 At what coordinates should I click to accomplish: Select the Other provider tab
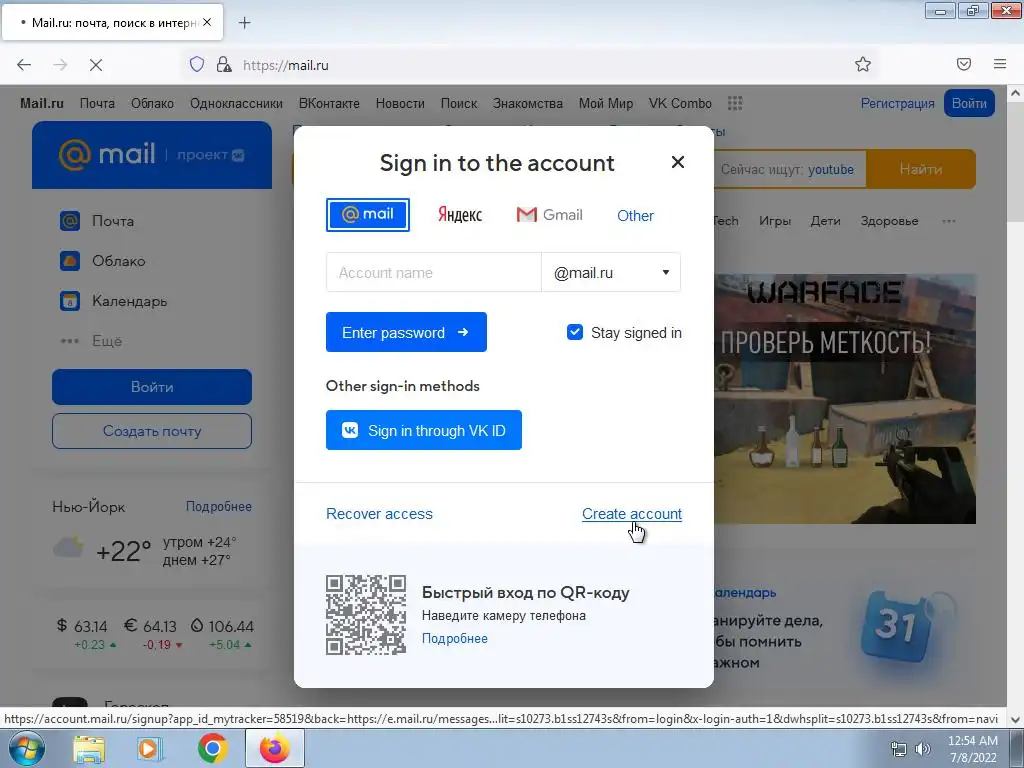pyautogui.click(x=635, y=216)
